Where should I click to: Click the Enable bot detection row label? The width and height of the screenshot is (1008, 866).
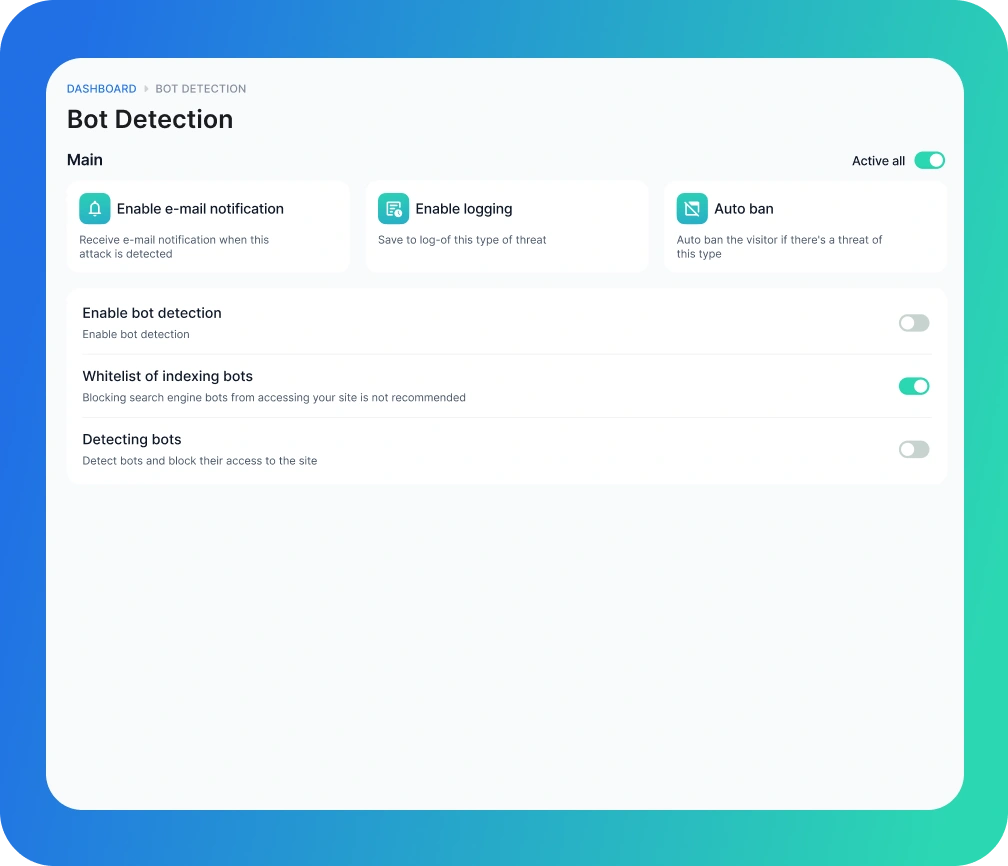[x=152, y=313]
